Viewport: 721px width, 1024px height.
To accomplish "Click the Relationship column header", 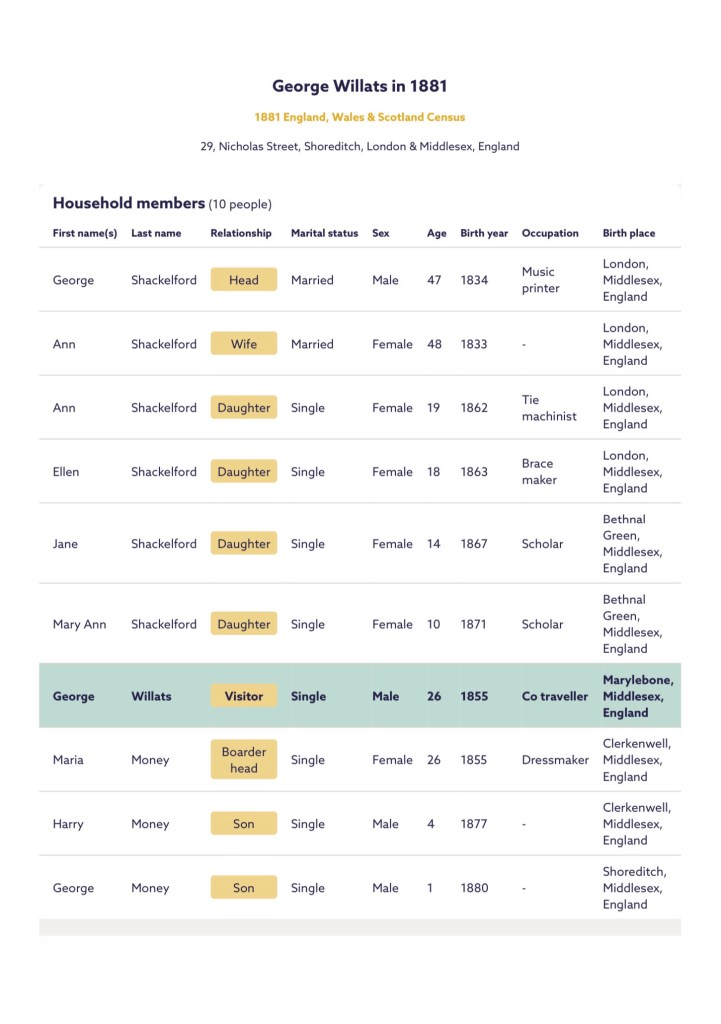I will click(241, 233).
